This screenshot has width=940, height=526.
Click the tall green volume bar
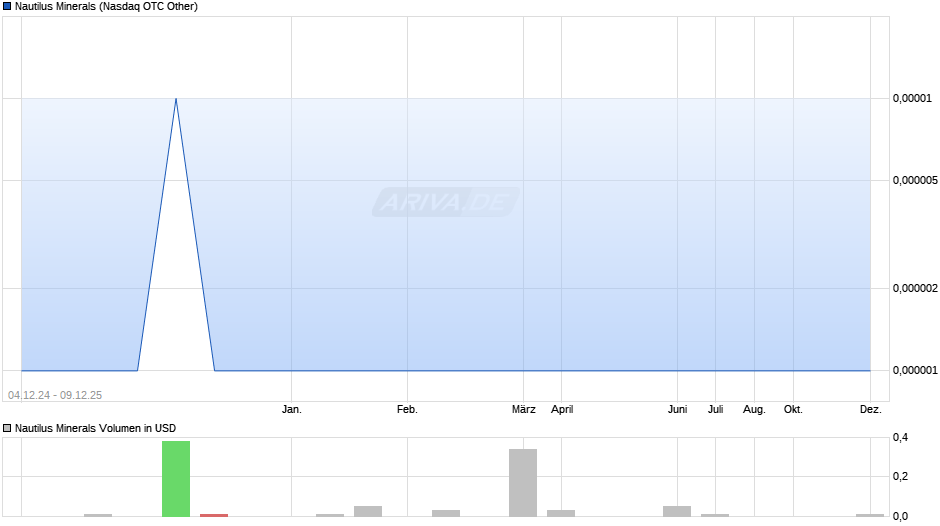(x=176, y=479)
